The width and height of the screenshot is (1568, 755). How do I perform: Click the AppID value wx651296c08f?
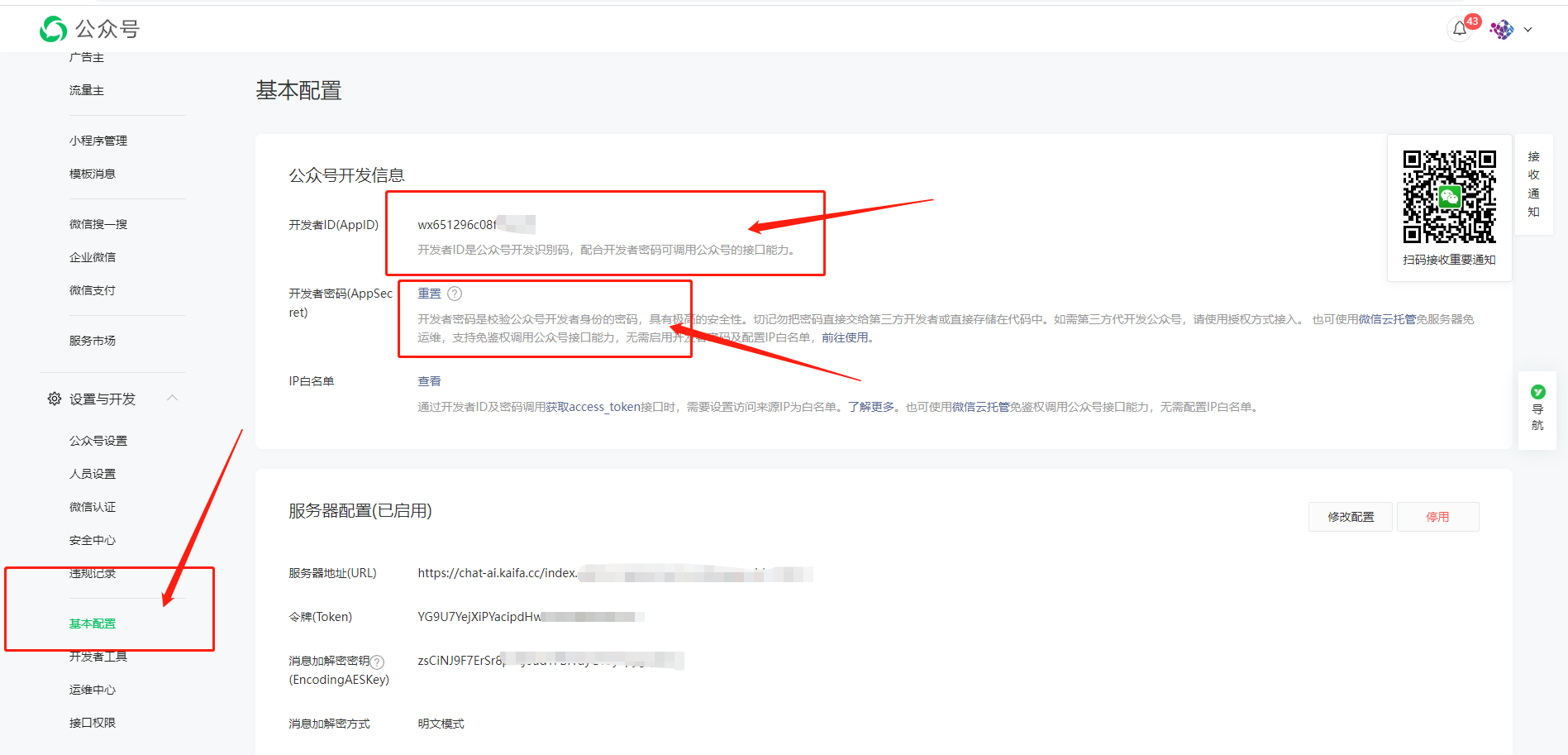[457, 225]
